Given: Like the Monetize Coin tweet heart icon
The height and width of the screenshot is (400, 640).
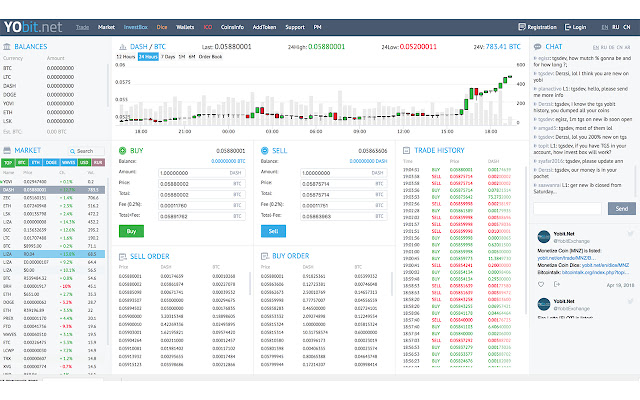Looking at the screenshot, I should pyautogui.click(x=541, y=284).
